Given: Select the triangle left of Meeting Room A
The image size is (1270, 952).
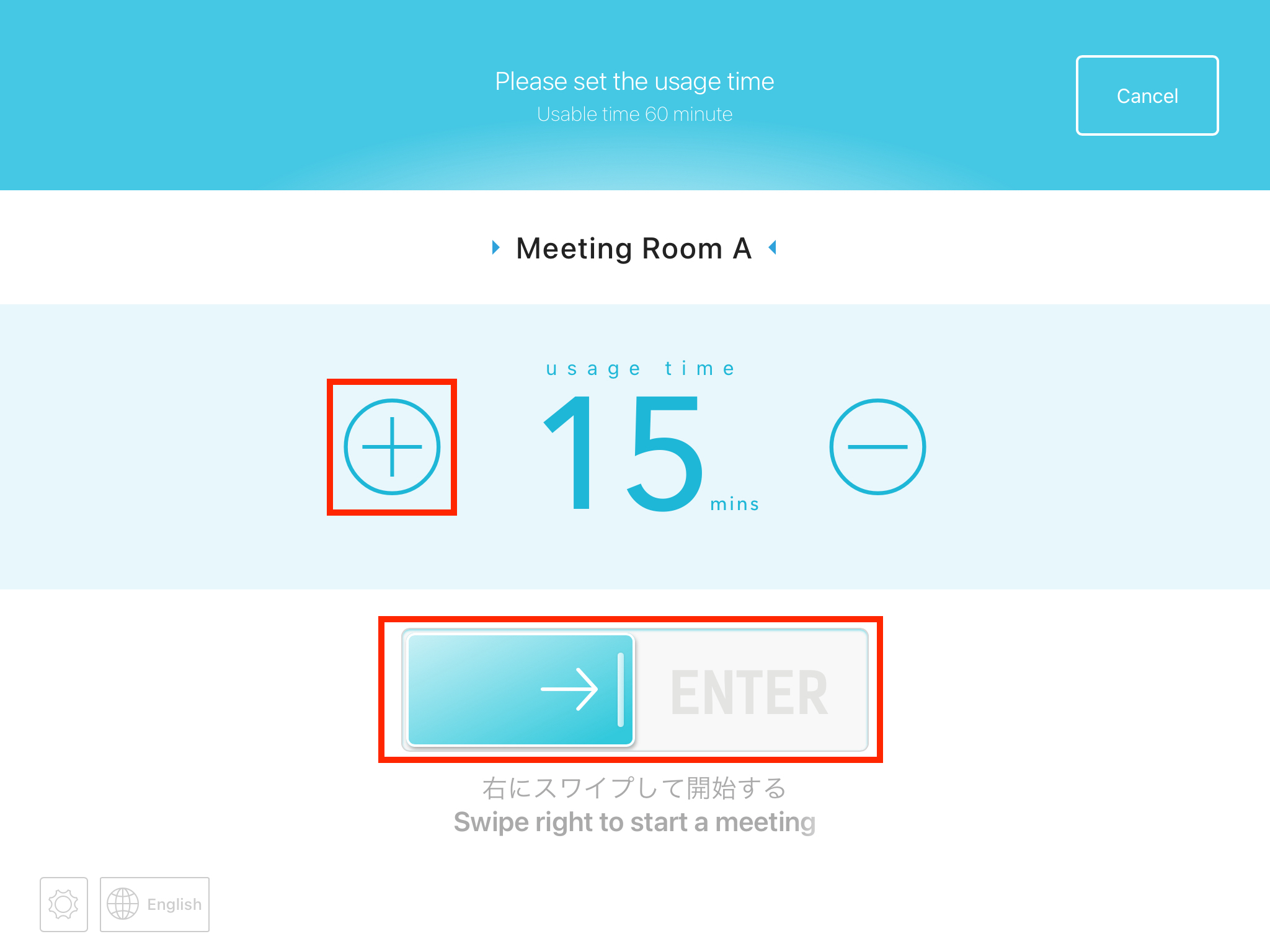Looking at the screenshot, I should (x=495, y=248).
